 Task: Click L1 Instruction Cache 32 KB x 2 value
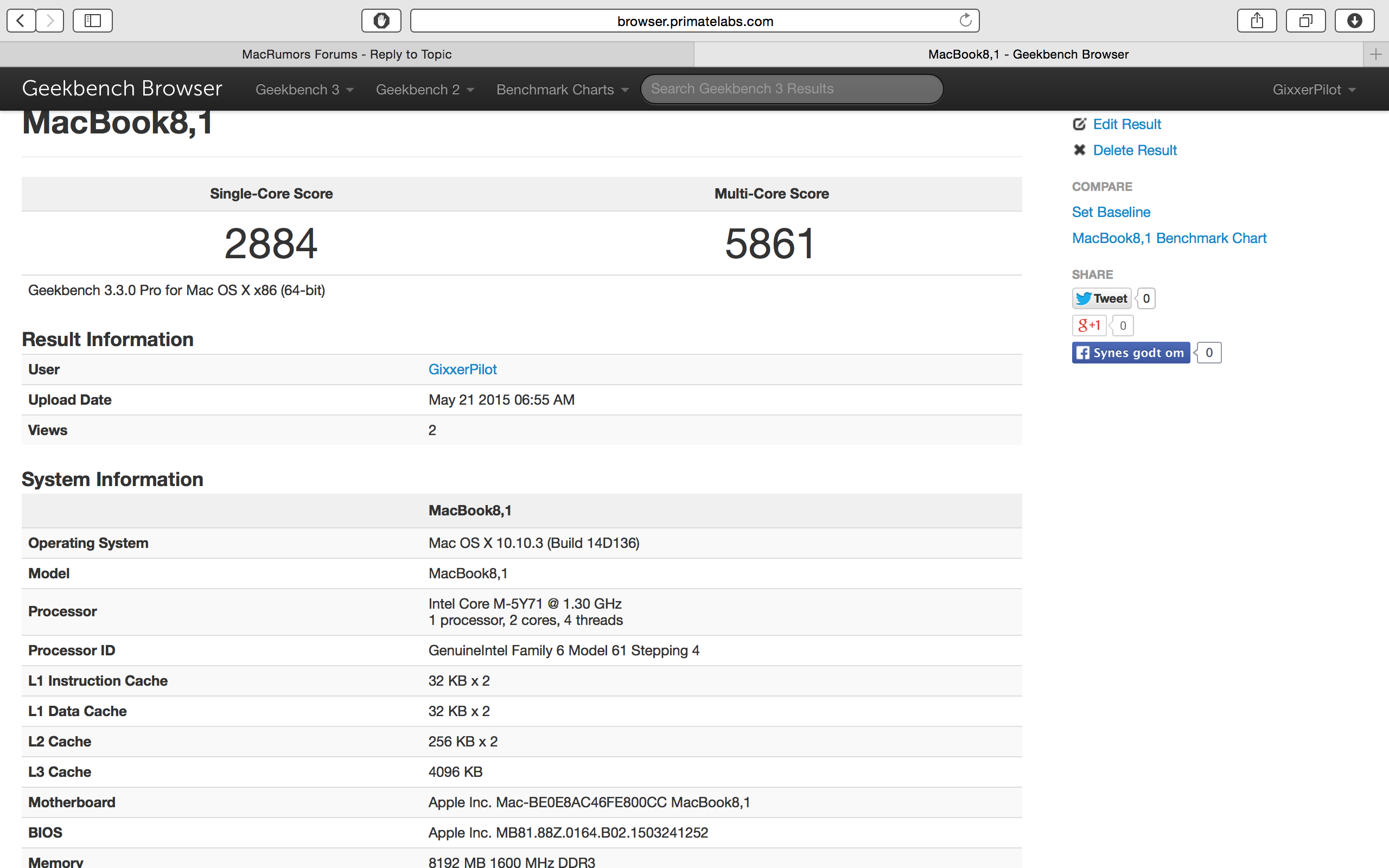[x=458, y=680]
